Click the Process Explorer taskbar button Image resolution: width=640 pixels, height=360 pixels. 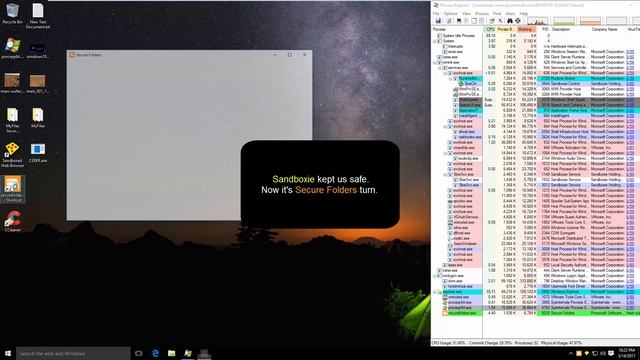point(188,353)
